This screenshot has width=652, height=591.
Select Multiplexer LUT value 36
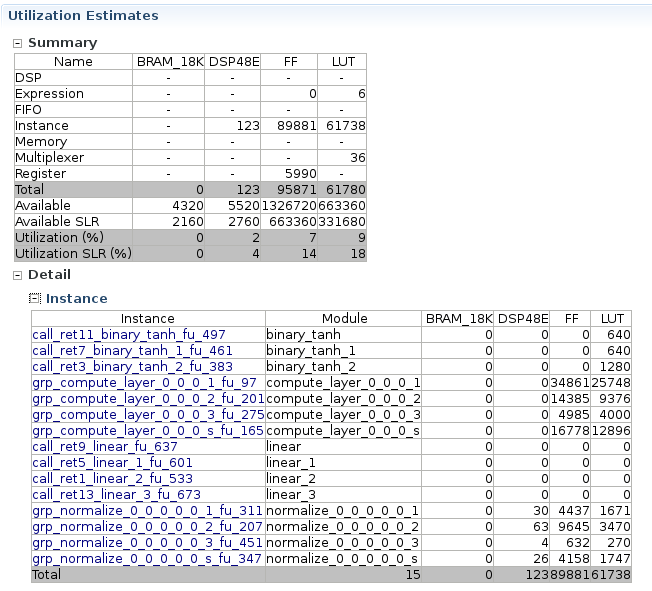358,158
